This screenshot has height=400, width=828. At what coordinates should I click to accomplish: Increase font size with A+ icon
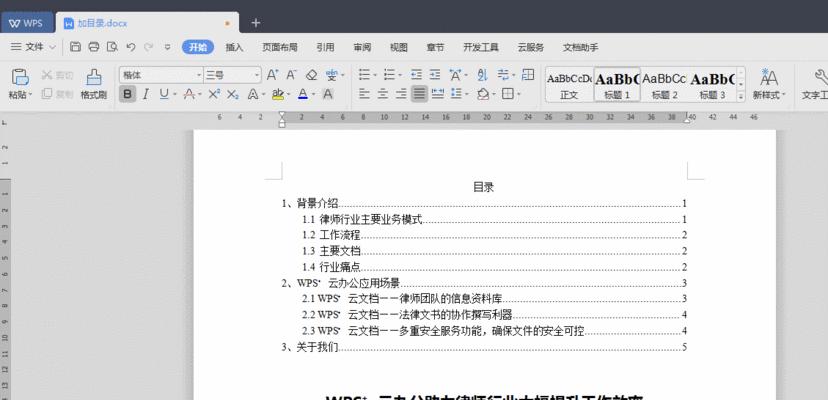tap(272, 75)
